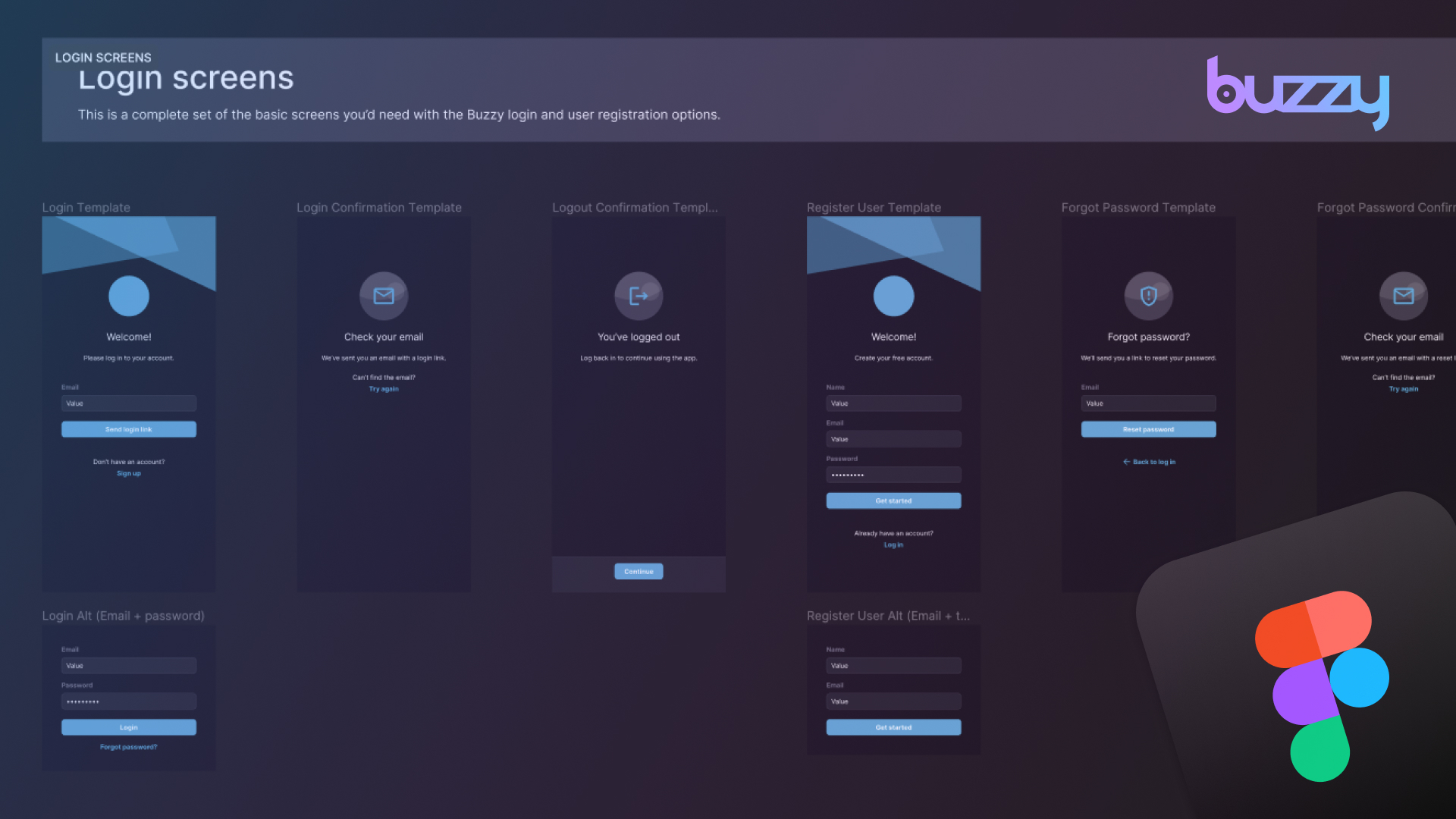Click the Password field in Register User Template

[893, 475]
